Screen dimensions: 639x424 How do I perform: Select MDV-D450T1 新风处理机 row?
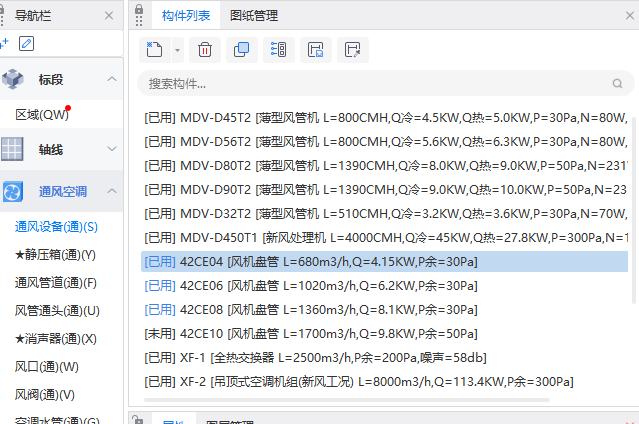384,238
